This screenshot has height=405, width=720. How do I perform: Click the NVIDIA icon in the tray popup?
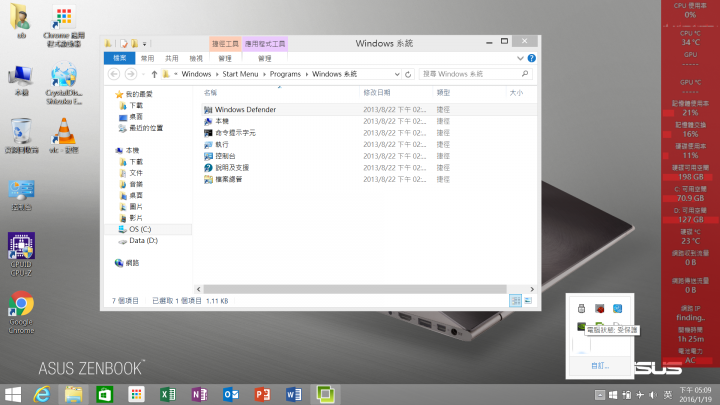[581, 326]
